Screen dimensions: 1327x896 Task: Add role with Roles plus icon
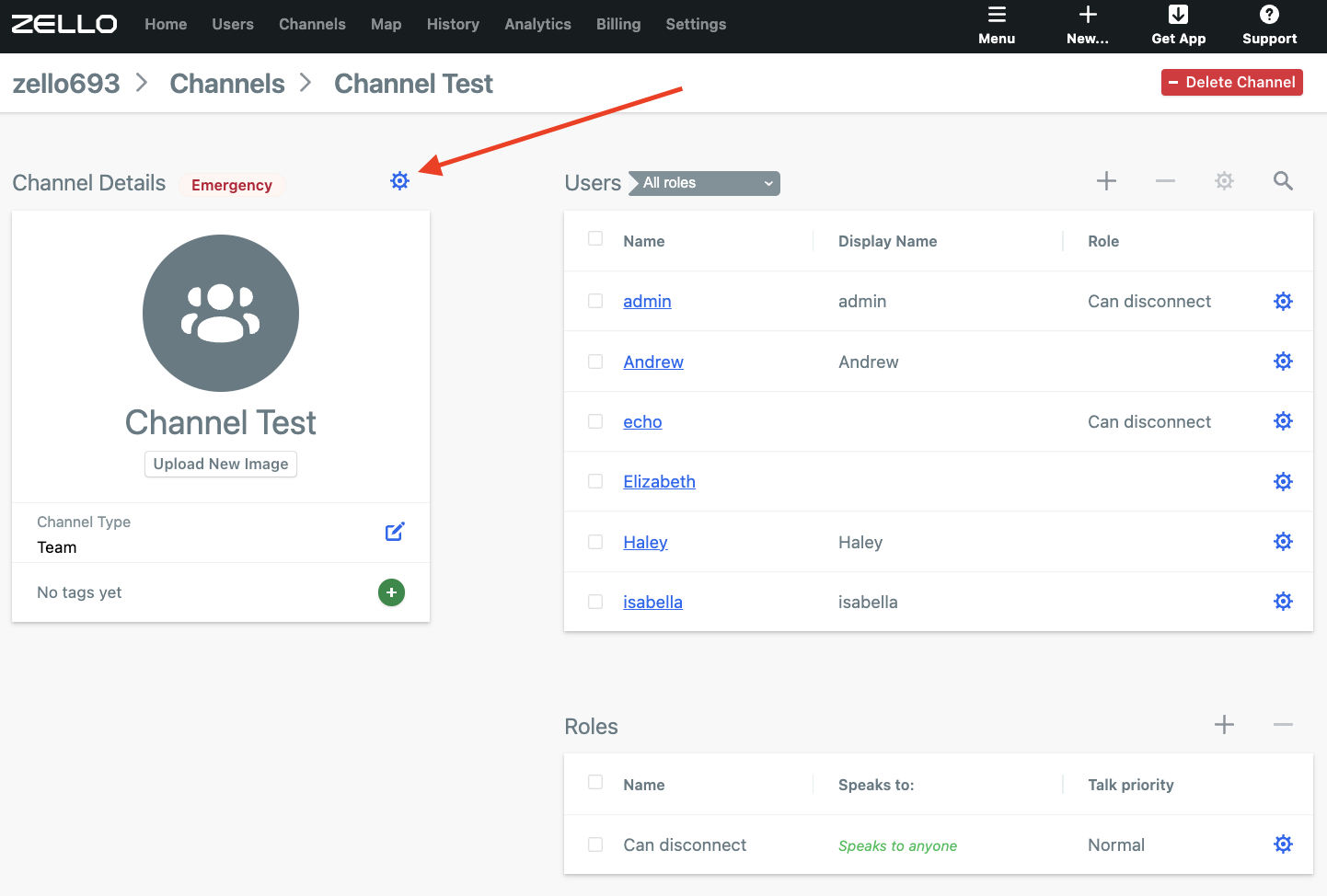pos(1224,725)
